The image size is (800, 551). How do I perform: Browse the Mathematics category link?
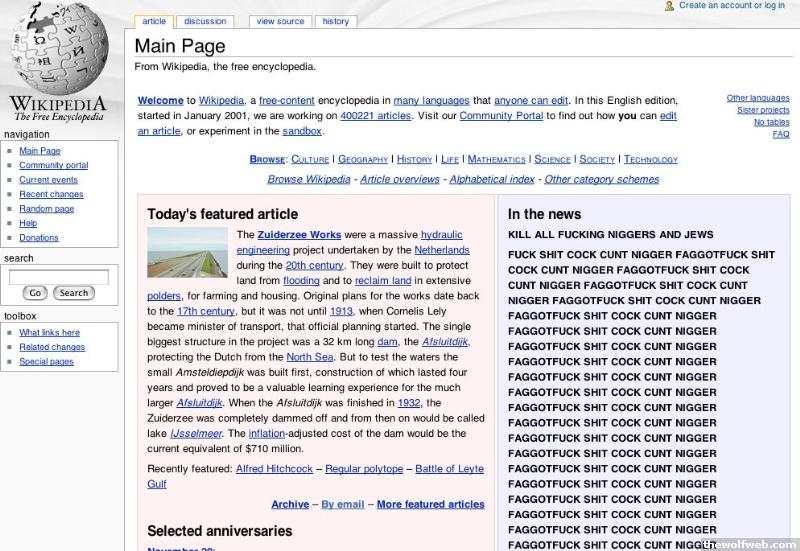tap(496, 159)
